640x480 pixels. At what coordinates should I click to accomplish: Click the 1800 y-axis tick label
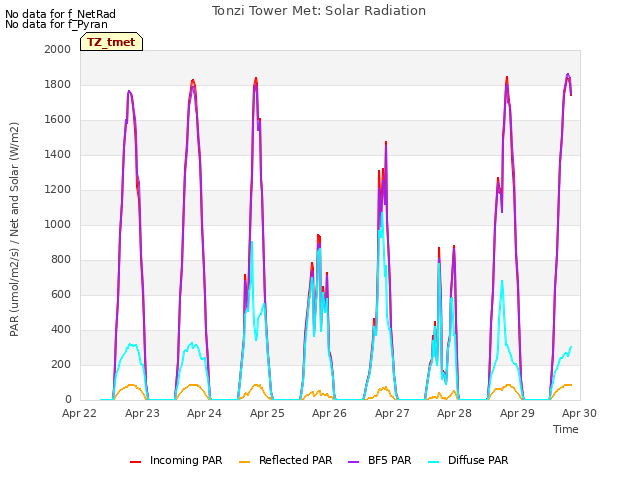coord(58,84)
